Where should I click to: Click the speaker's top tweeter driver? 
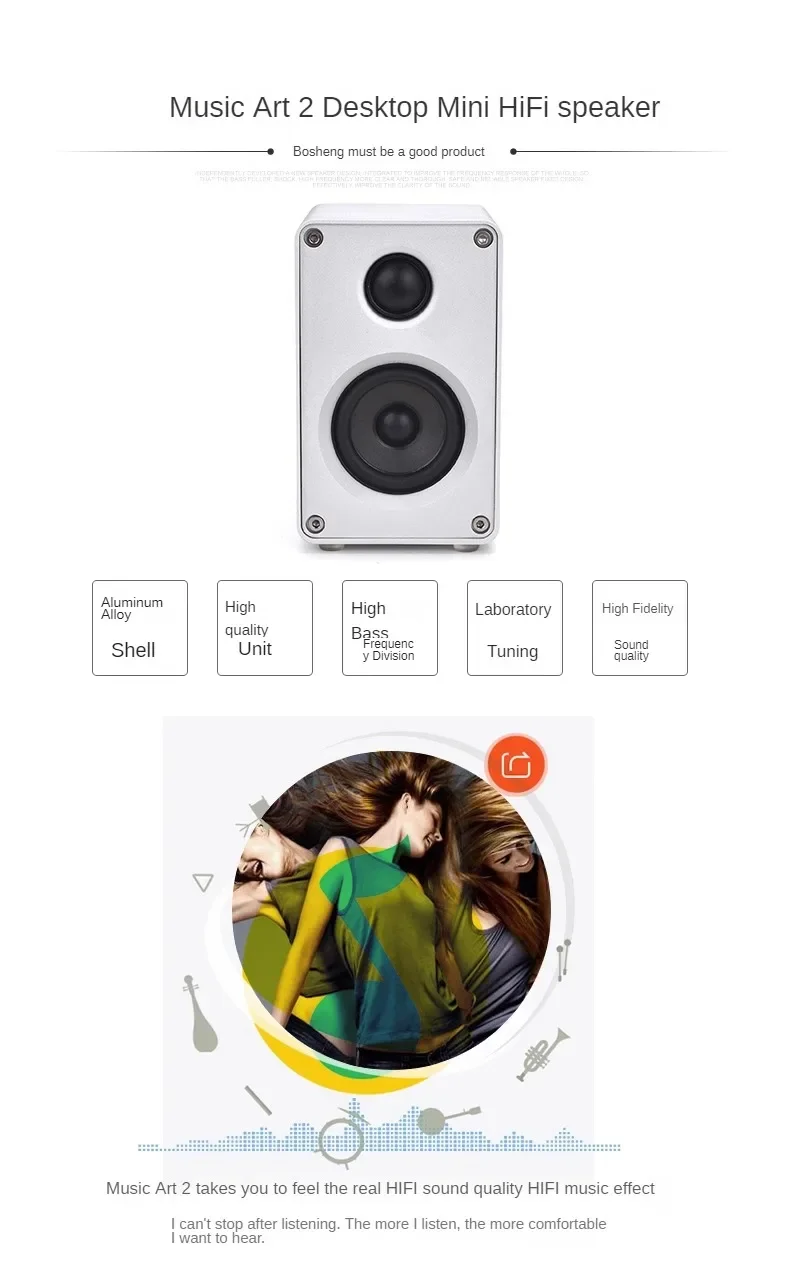coord(398,287)
